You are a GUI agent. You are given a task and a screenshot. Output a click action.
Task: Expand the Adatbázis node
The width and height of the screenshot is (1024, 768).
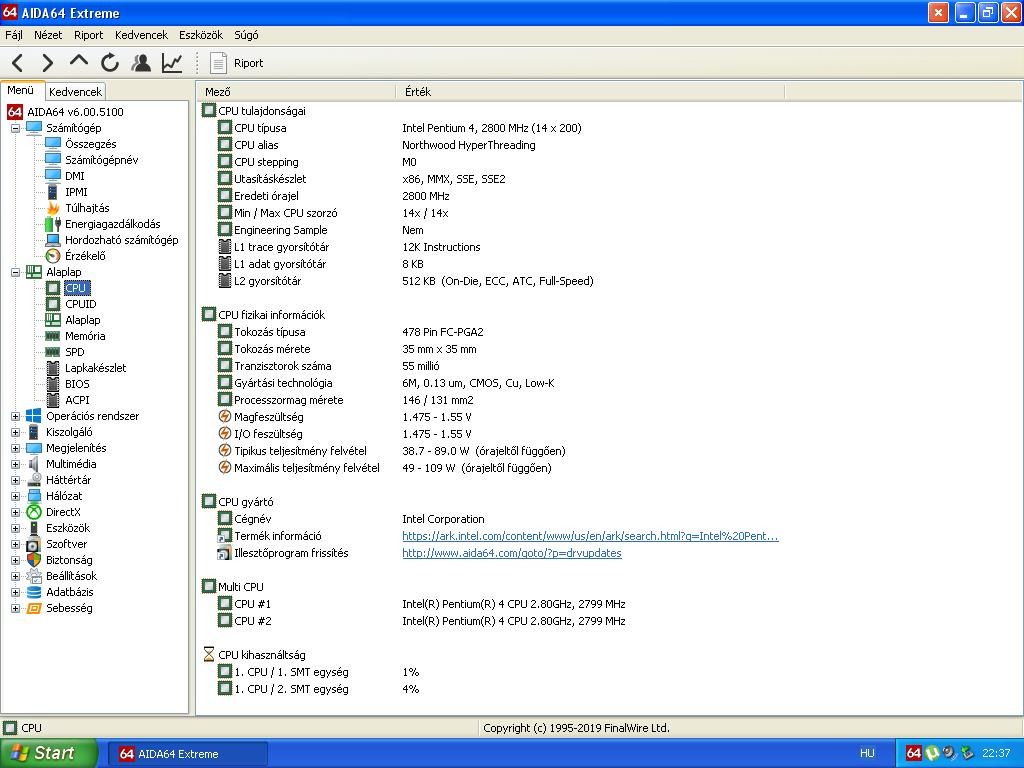coord(15,592)
